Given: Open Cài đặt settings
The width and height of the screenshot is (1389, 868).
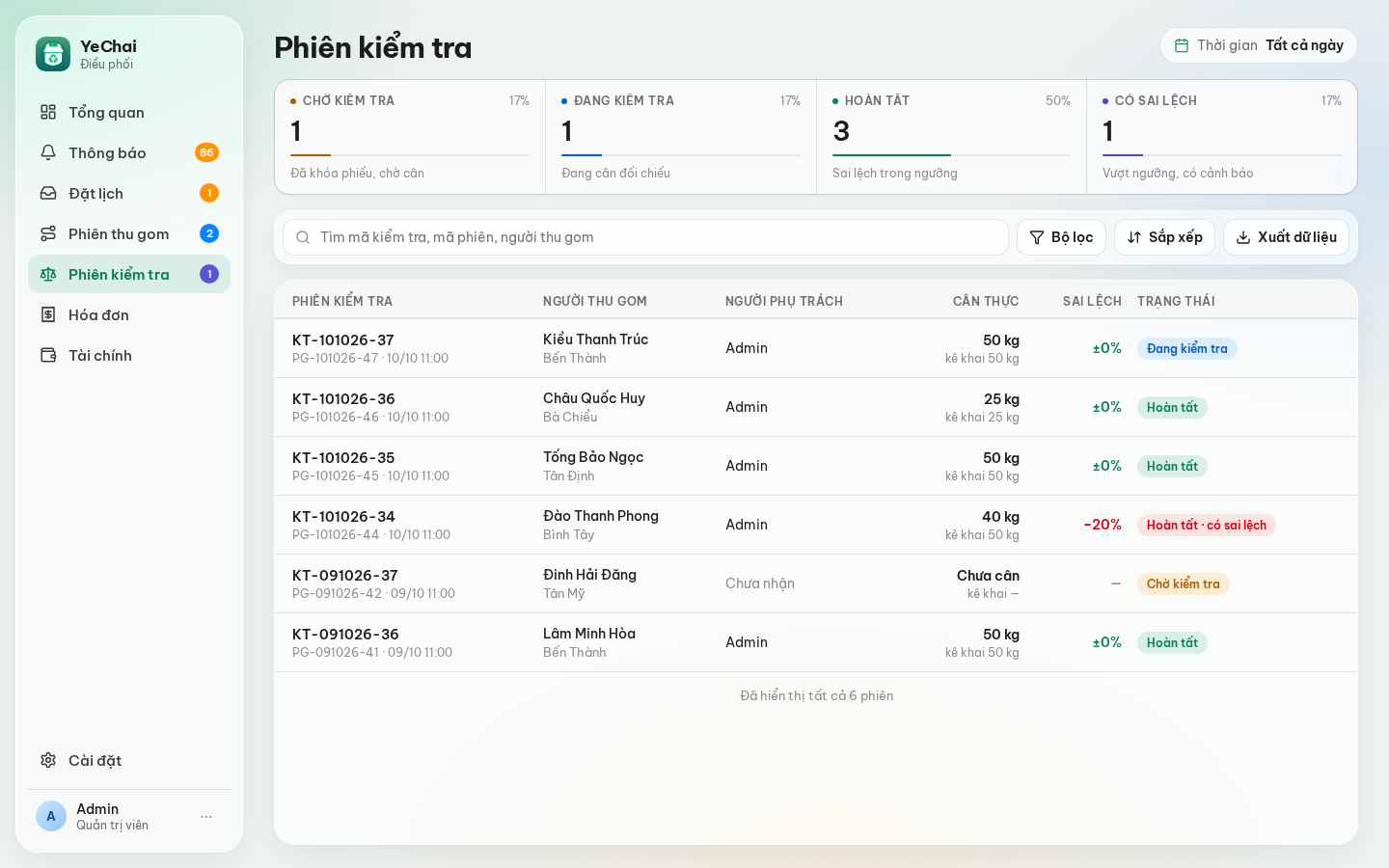Looking at the screenshot, I should pyautogui.click(x=129, y=761).
